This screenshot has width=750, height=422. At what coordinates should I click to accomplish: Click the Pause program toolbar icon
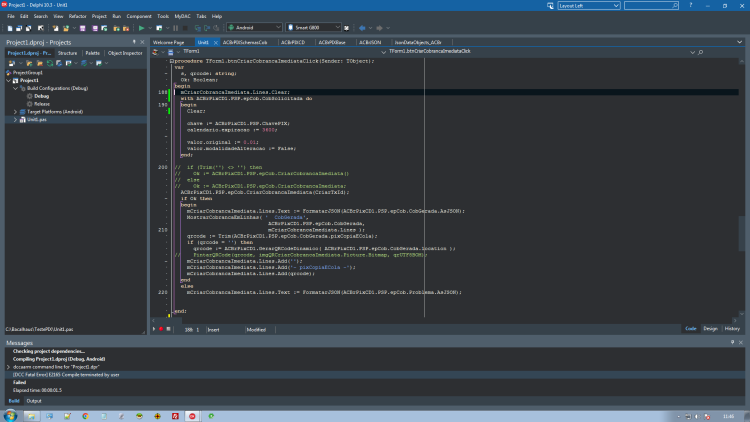pos(175,28)
